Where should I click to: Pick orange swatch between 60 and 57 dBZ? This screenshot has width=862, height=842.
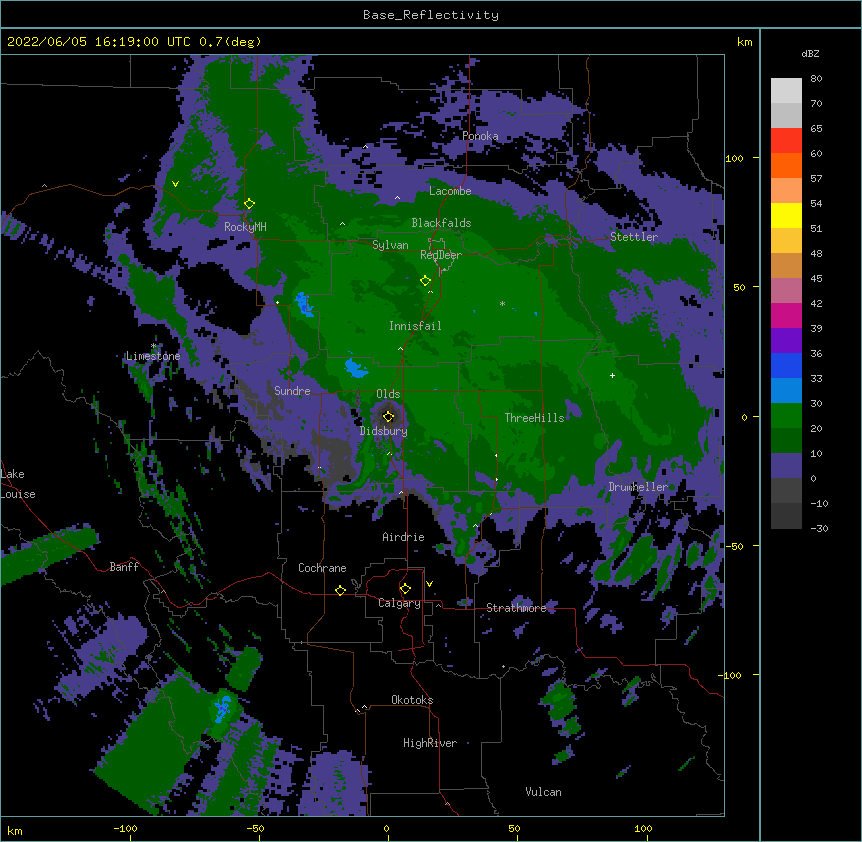pos(786,166)
